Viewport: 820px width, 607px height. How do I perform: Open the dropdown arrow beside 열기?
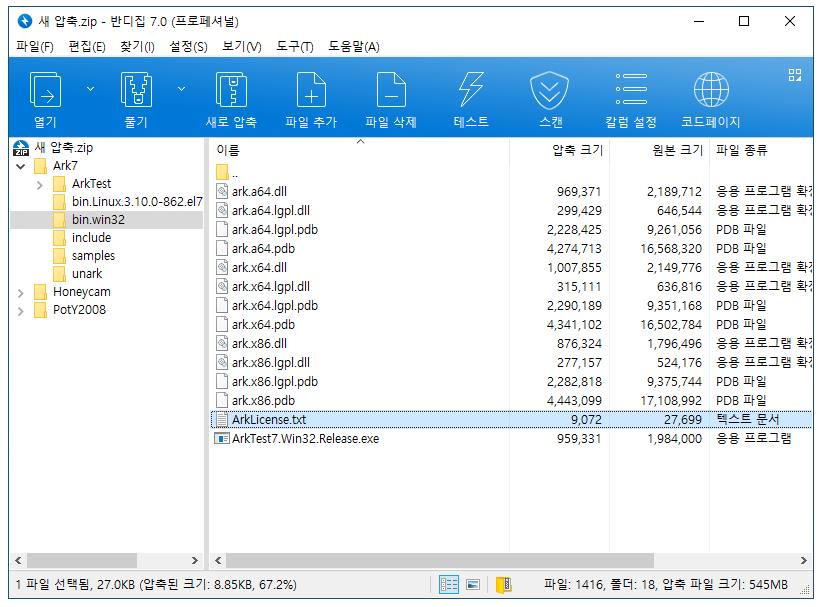click(x=90, y=89)
